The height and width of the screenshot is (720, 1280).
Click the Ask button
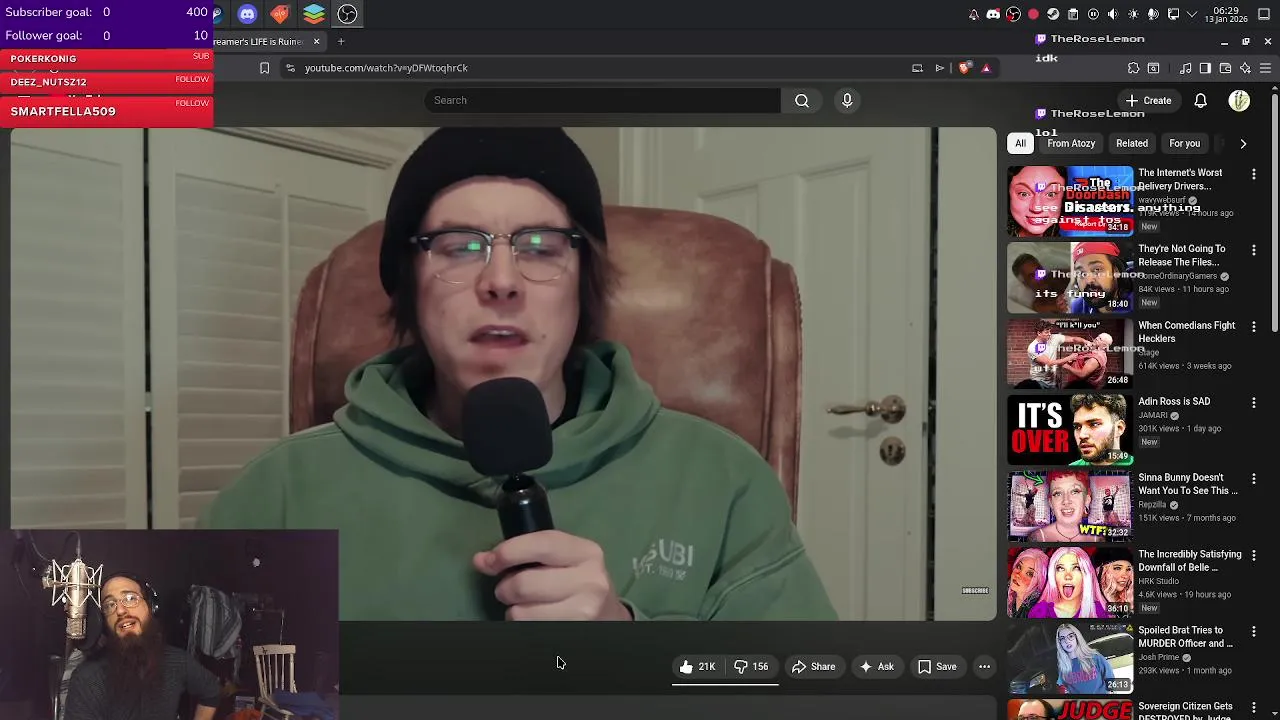click(x=876, y=666)
